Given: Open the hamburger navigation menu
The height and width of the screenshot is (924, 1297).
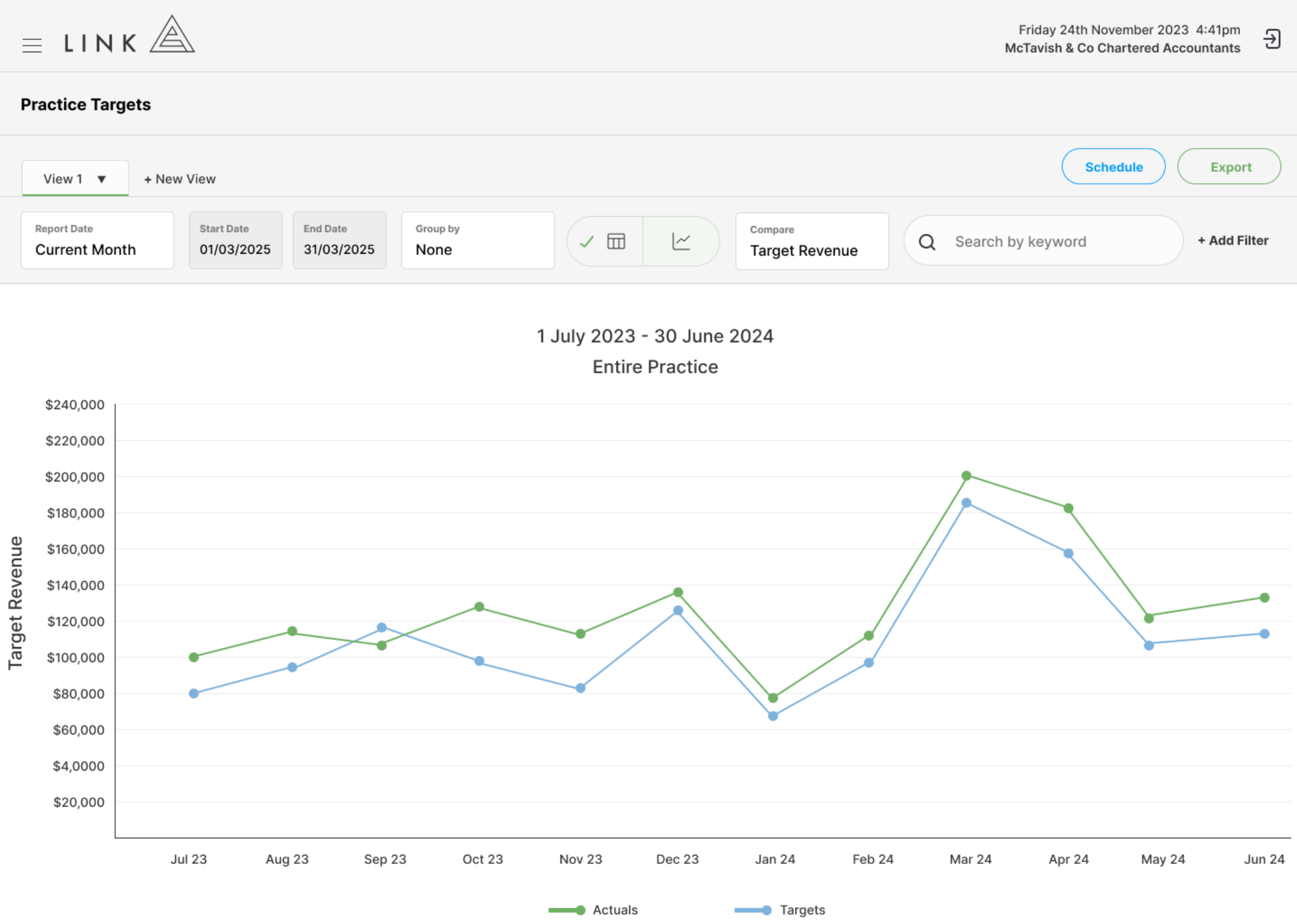Looking at the screenshot, I should (x=32, y=46).
